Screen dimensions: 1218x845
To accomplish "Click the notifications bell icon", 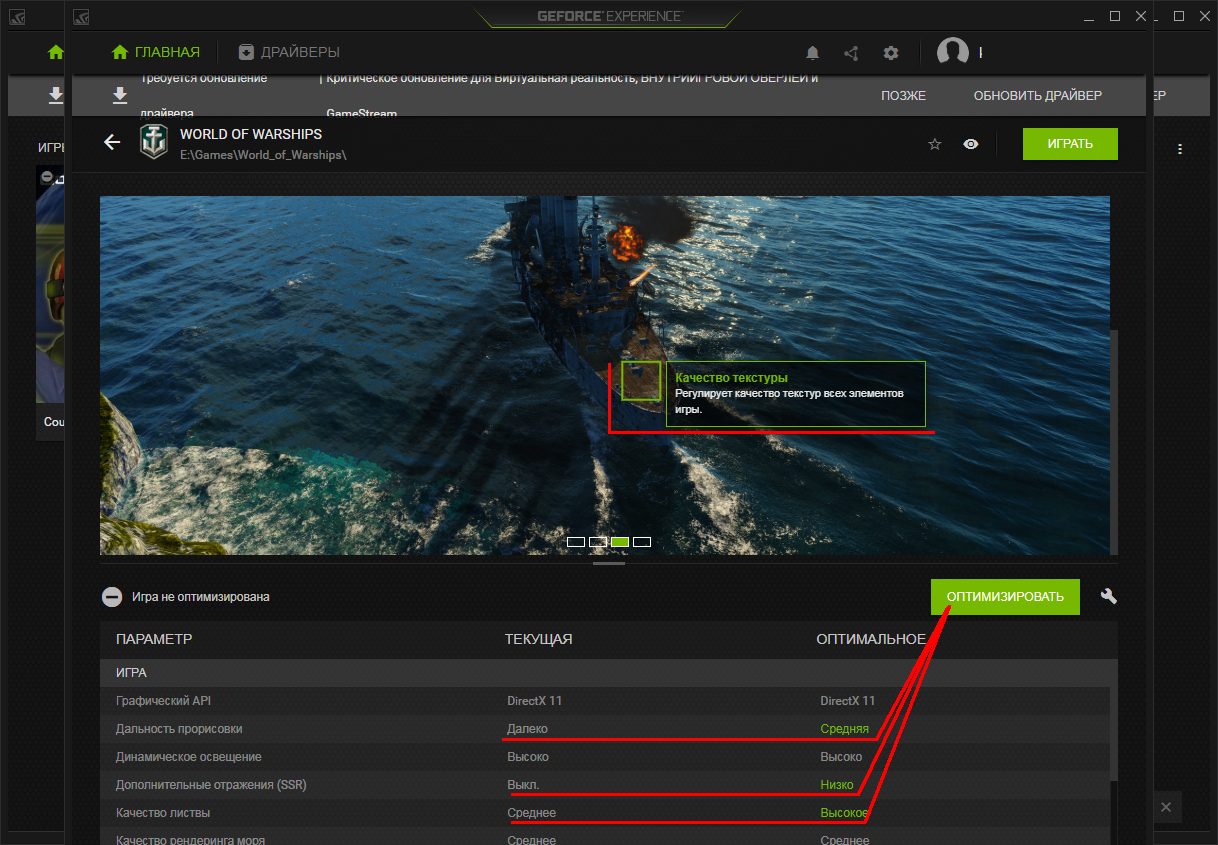I will click(813, 53).
